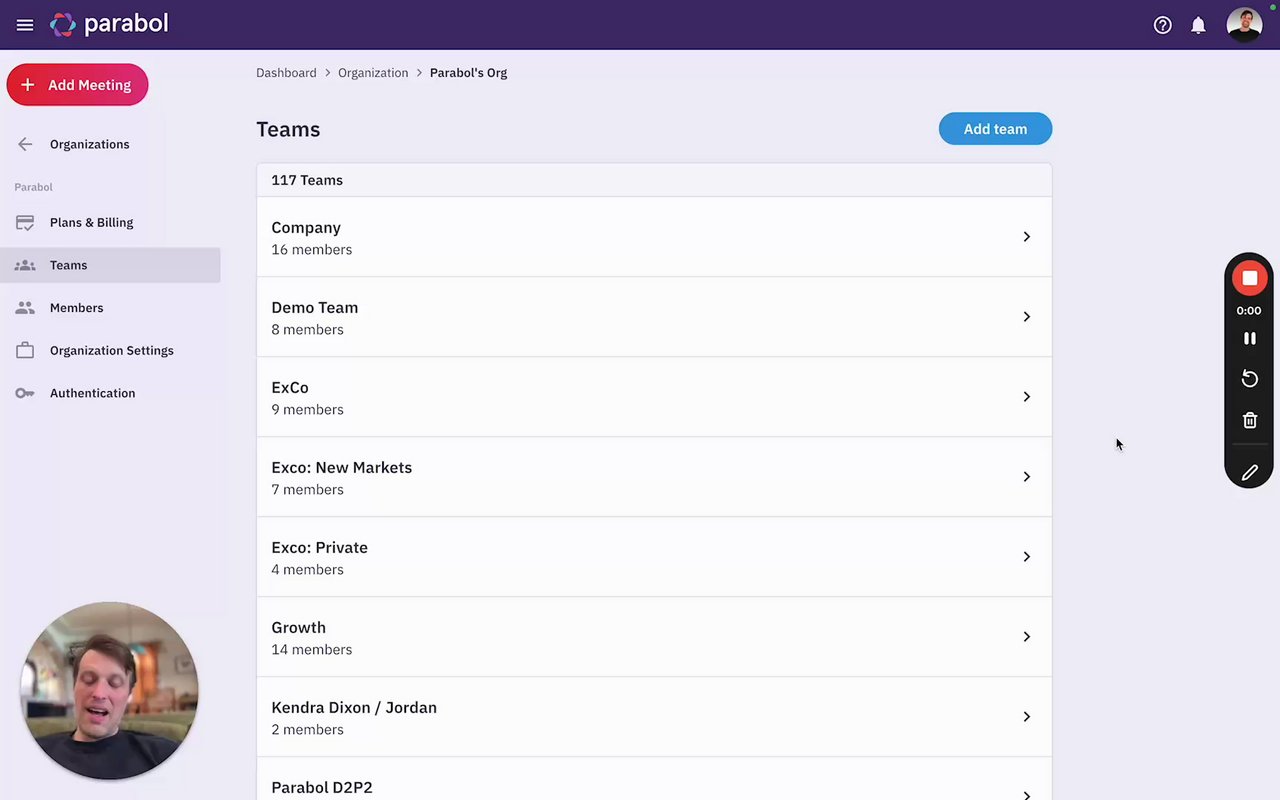Expand the Company team row
Screen dimensions: 1280x800
[1026, 237]
